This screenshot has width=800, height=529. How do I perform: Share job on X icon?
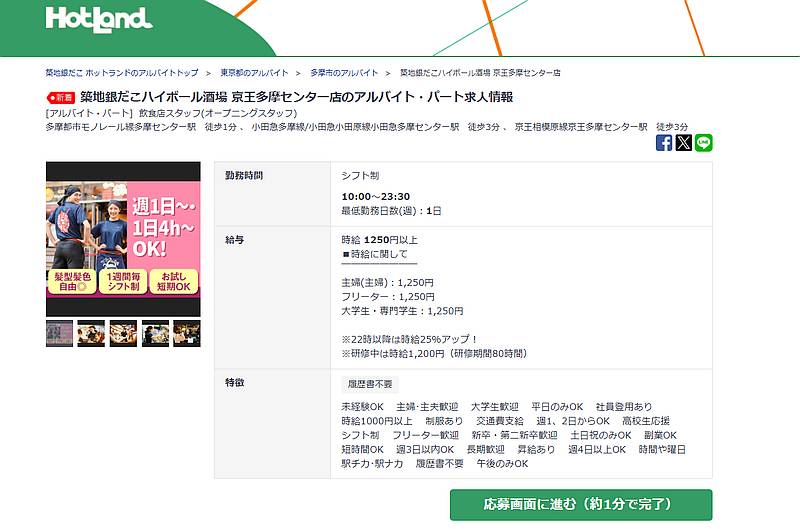[684, 143]
